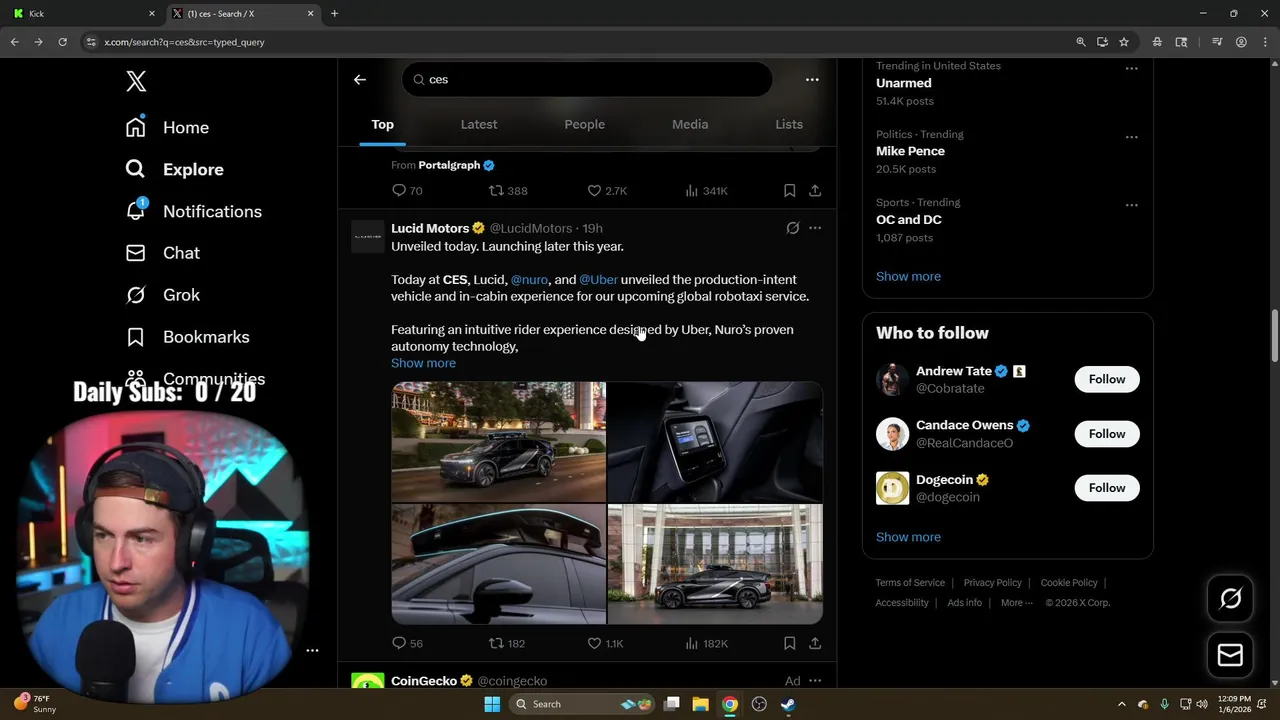View analytics of post with 341K views
Screen dimensions: 1280x720
coord(706,190)
